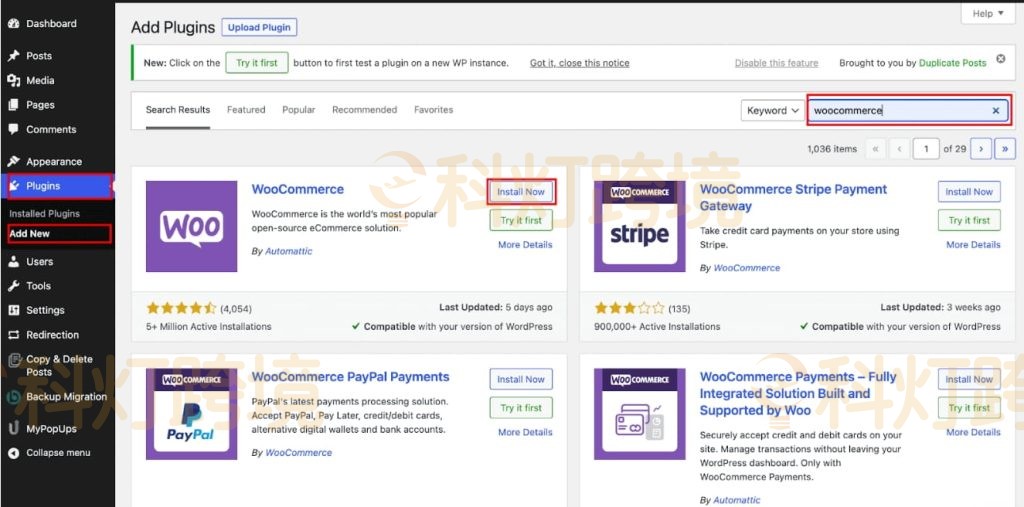This screenshot has height=507, width=1024.
Task: Install WooCommerce Payments plugin
Action: point(969,380)
